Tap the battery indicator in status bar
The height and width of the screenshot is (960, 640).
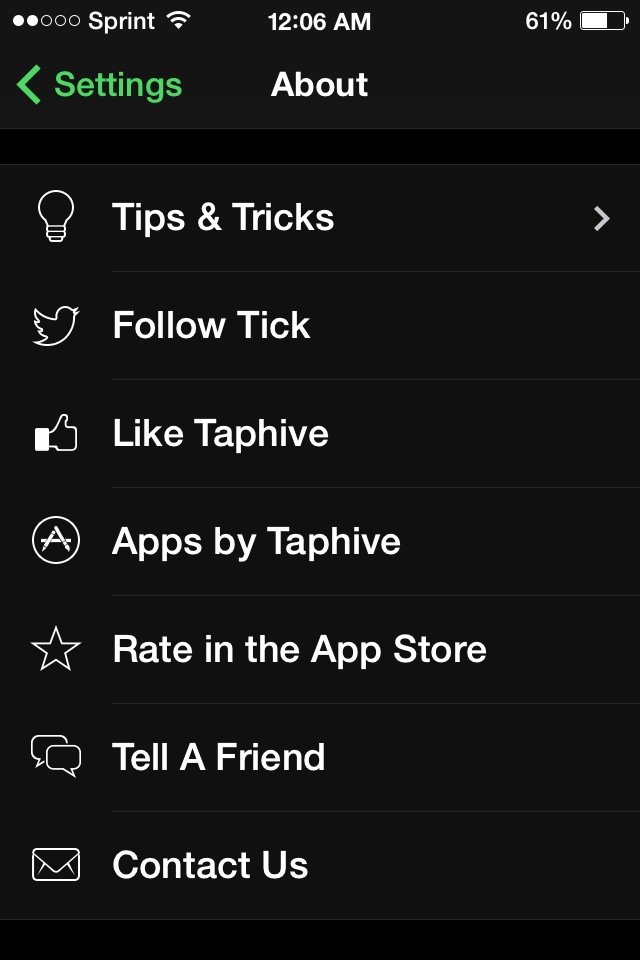point(602,21)
